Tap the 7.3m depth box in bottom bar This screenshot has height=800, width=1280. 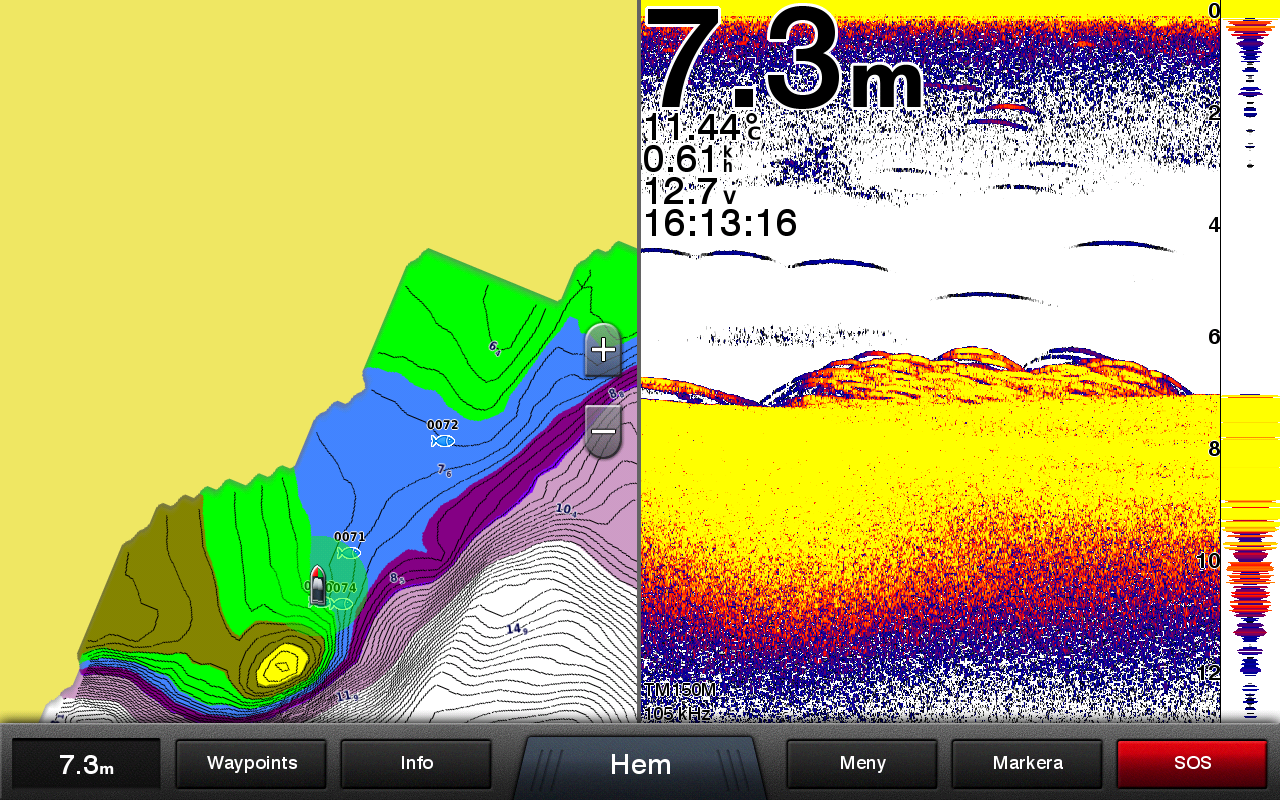pyautogui.click(x=86, y=765)
